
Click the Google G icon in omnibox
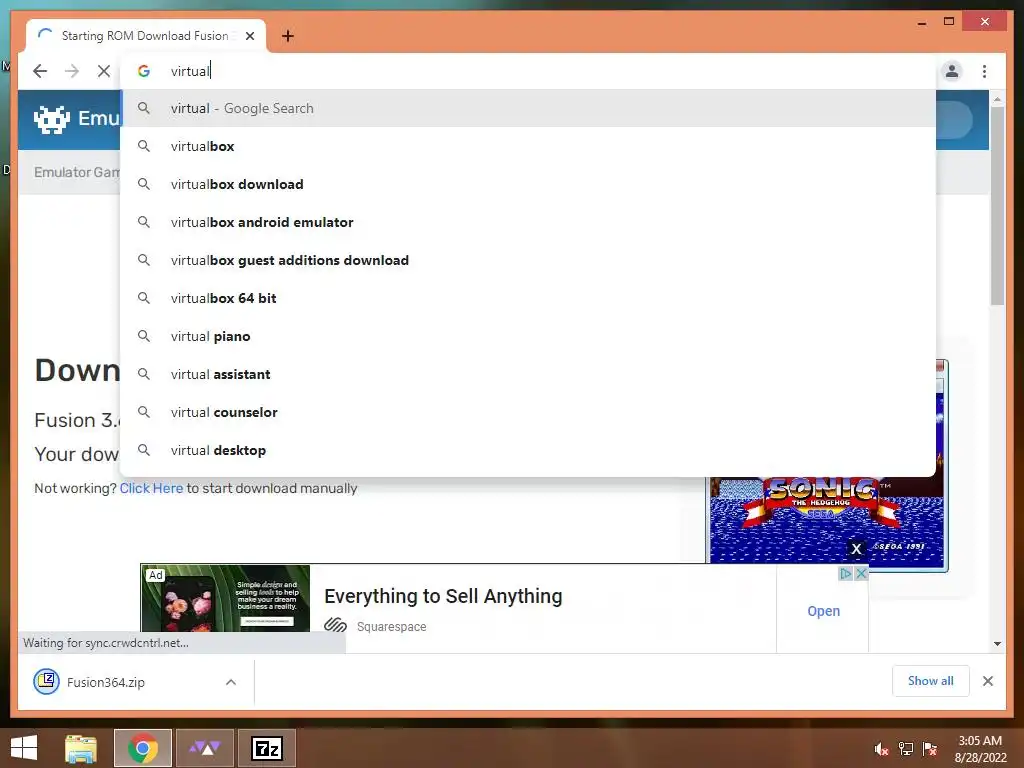[144, 71]
